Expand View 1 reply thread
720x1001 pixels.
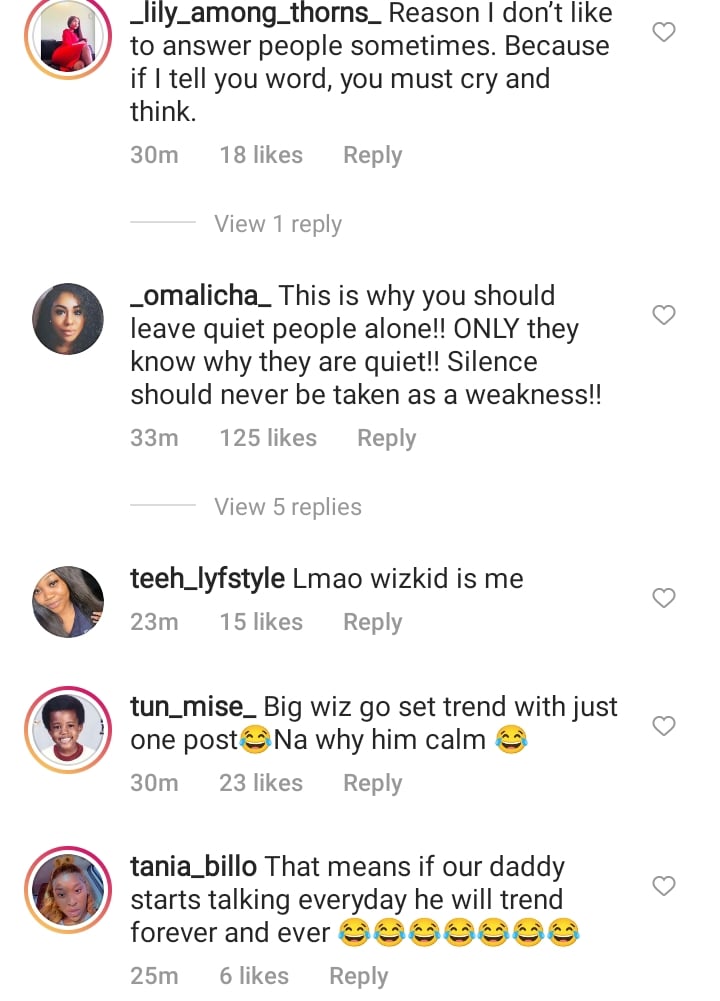[278, 224]
